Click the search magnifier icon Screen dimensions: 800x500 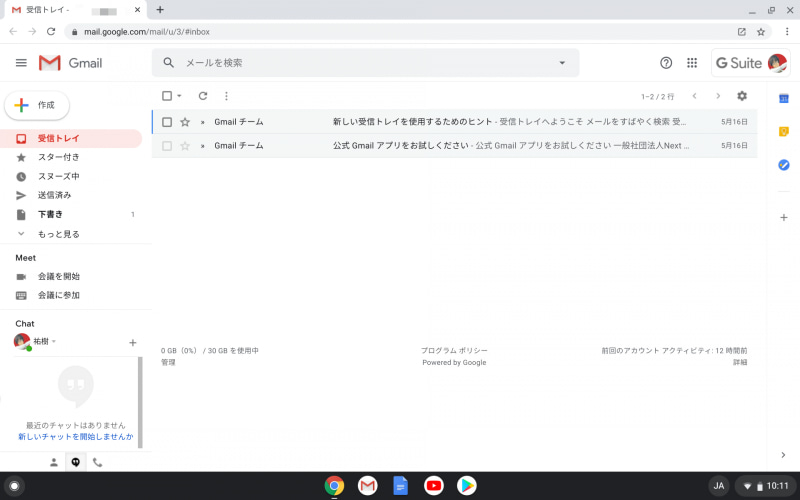(168, 63)
